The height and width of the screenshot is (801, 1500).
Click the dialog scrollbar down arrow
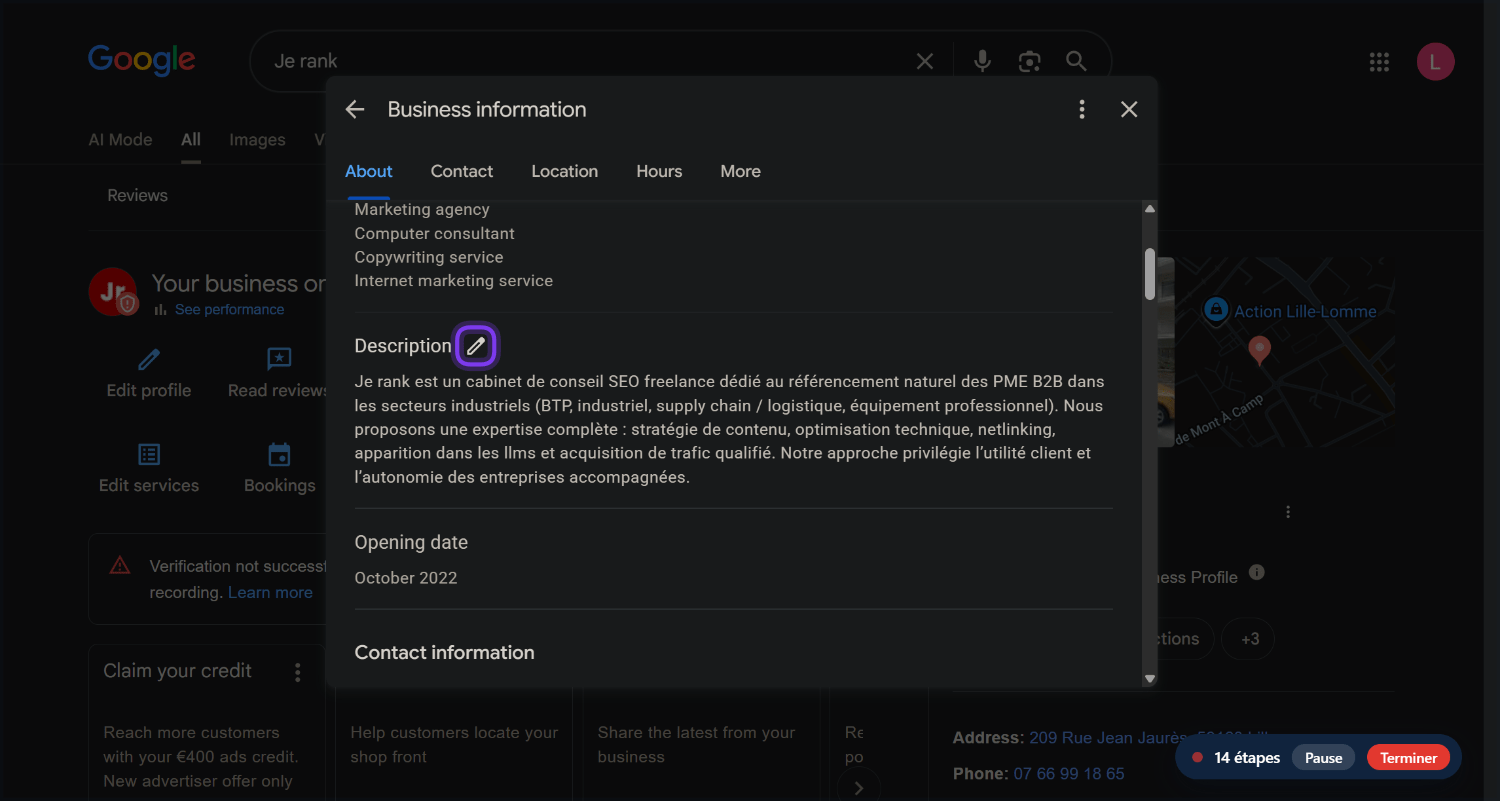(1150, 679)
